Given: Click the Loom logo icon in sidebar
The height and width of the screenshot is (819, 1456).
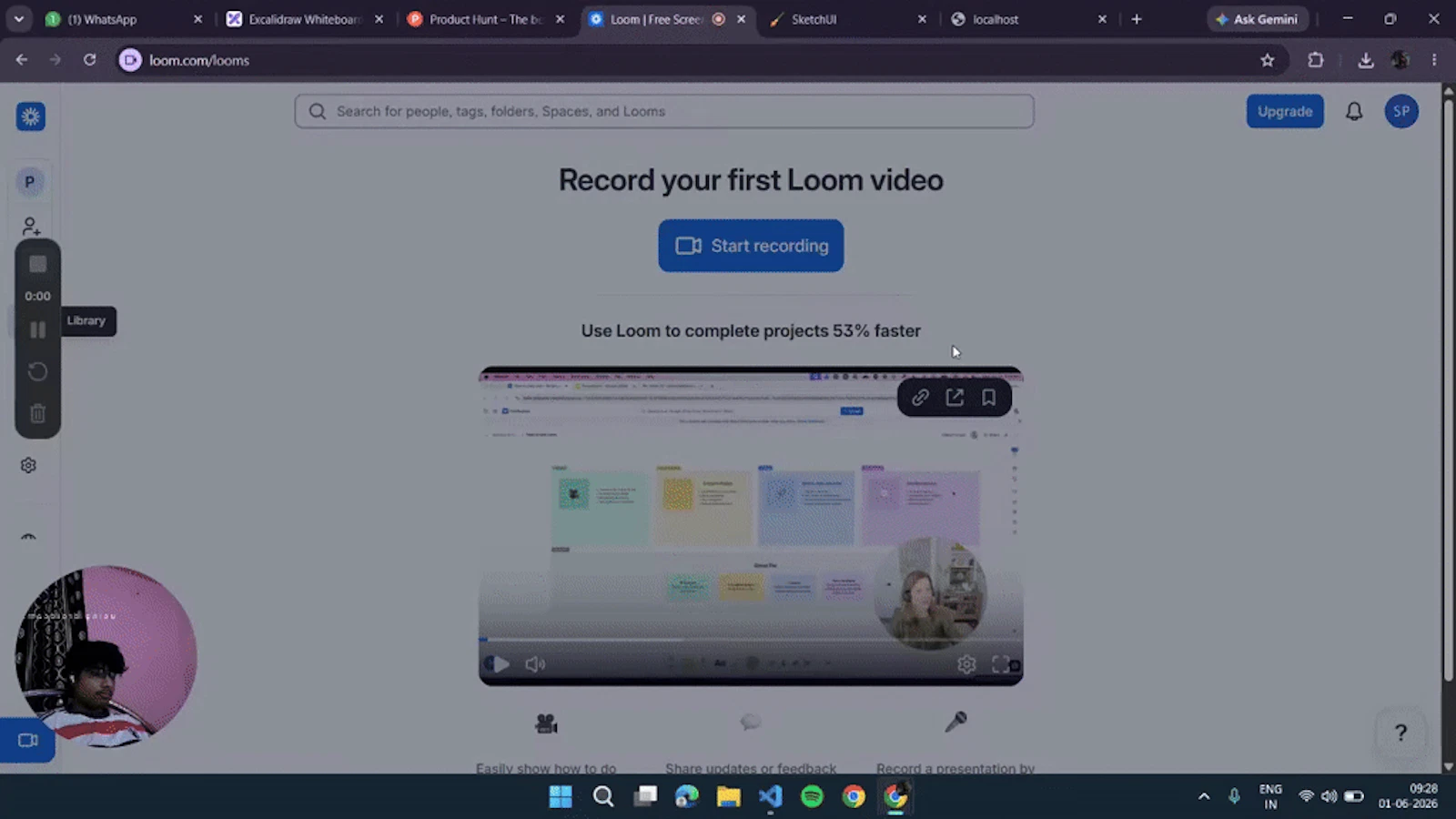Looking at the screenshot, I should point(31,116).
